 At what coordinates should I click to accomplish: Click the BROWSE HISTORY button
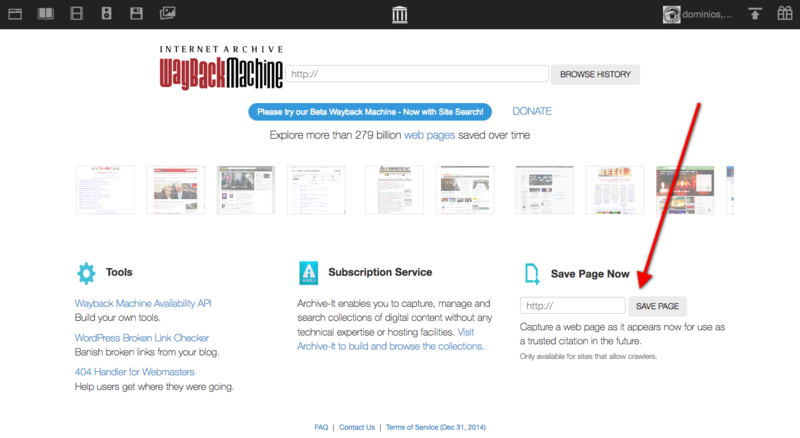click(595, 75)
